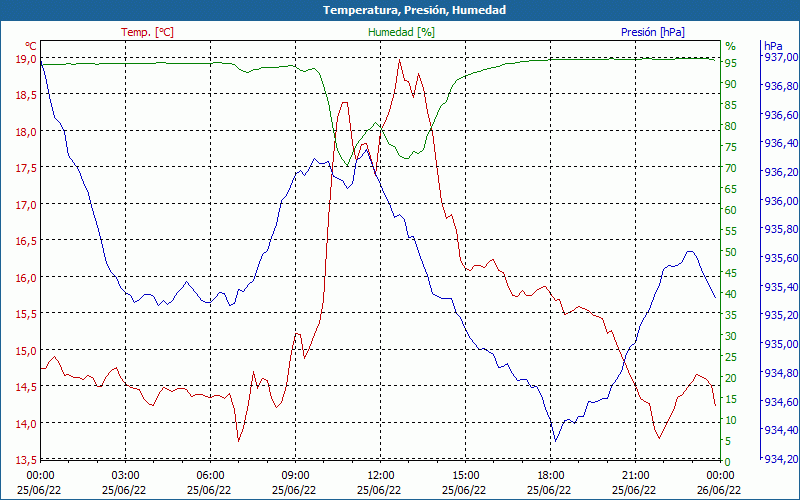The height and width of the screenshot is (500, 800).
Task: Click humidity axis value "20"
Action: (731, 378)
